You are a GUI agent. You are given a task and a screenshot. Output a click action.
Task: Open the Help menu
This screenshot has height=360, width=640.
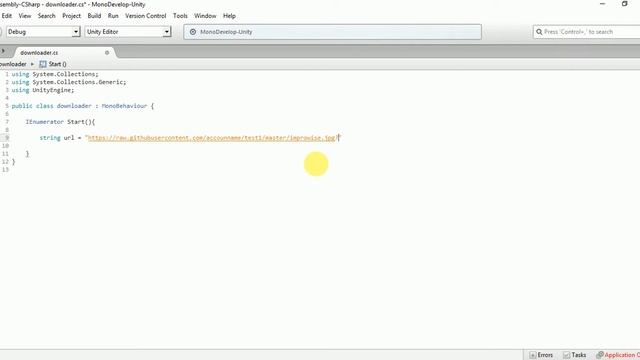[229, 16]
